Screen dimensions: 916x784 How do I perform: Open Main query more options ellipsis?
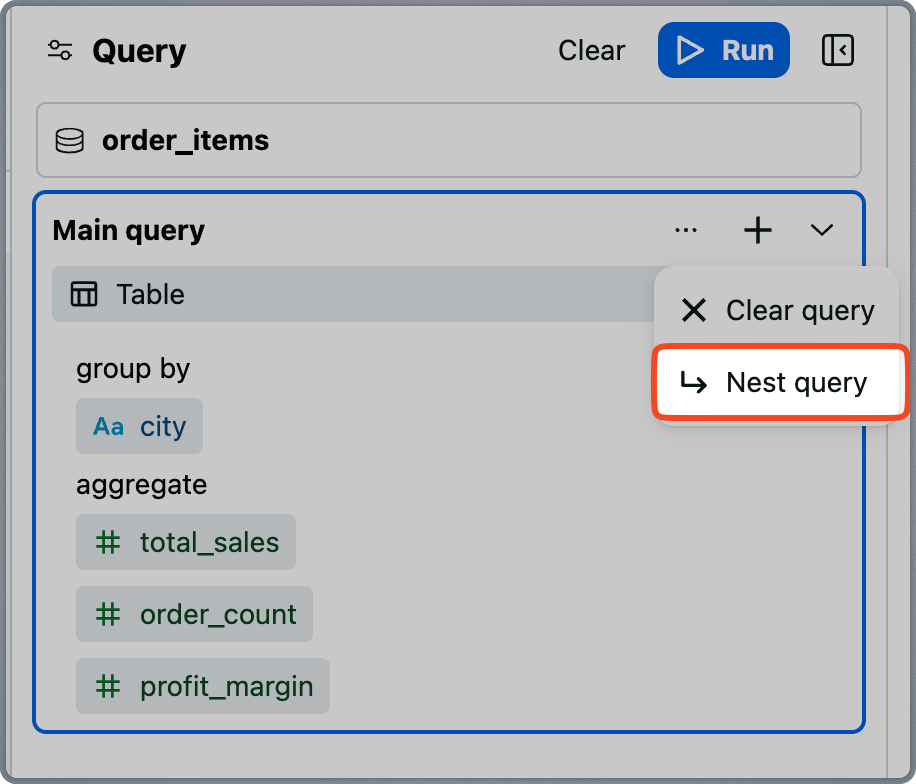tap(685, 231)
